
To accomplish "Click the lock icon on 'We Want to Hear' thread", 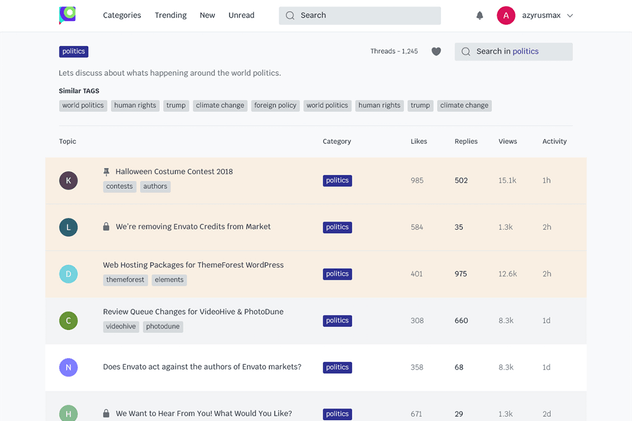I will (106, 413).
